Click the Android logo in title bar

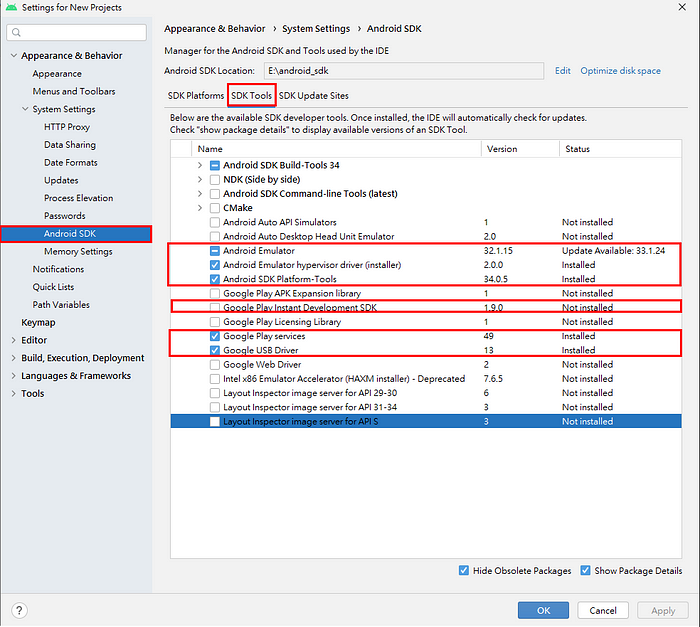point(11,7)
